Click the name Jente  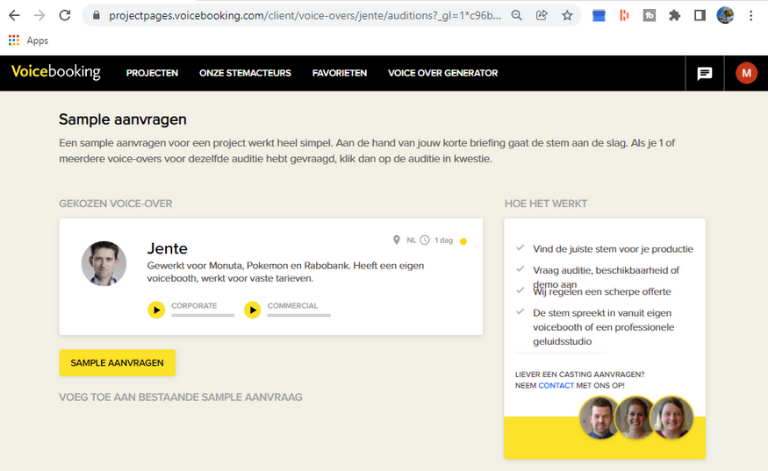coord(167,249)
